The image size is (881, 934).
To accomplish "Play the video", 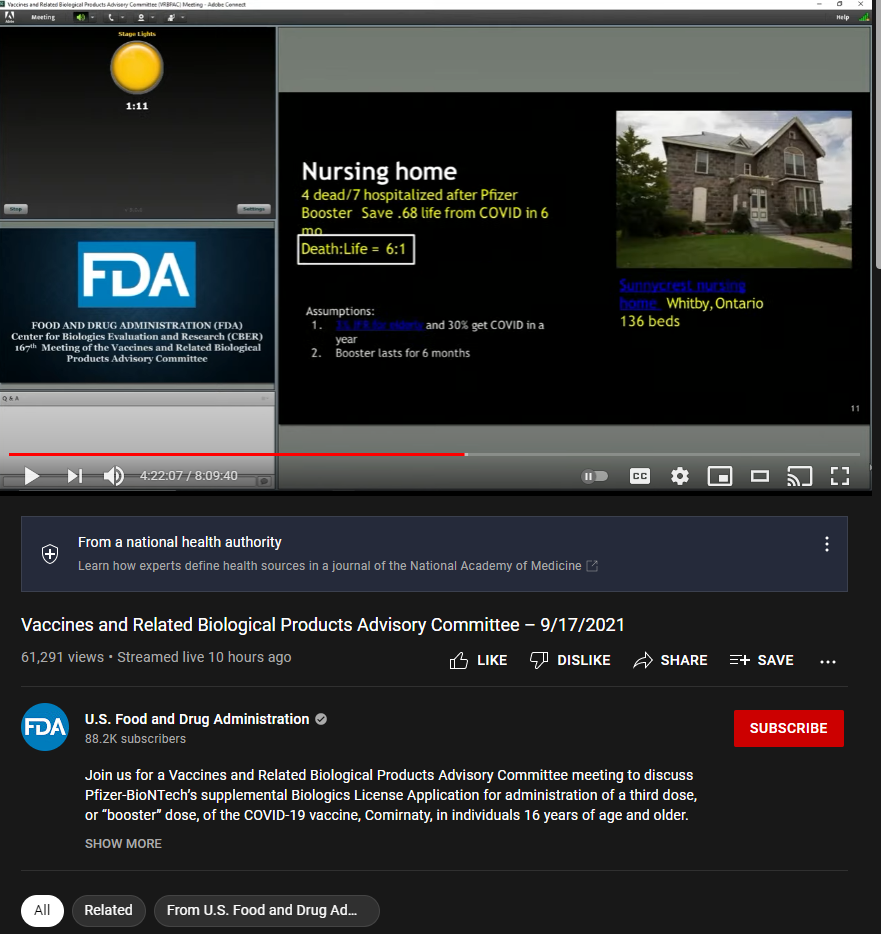I will click(32, 476).
